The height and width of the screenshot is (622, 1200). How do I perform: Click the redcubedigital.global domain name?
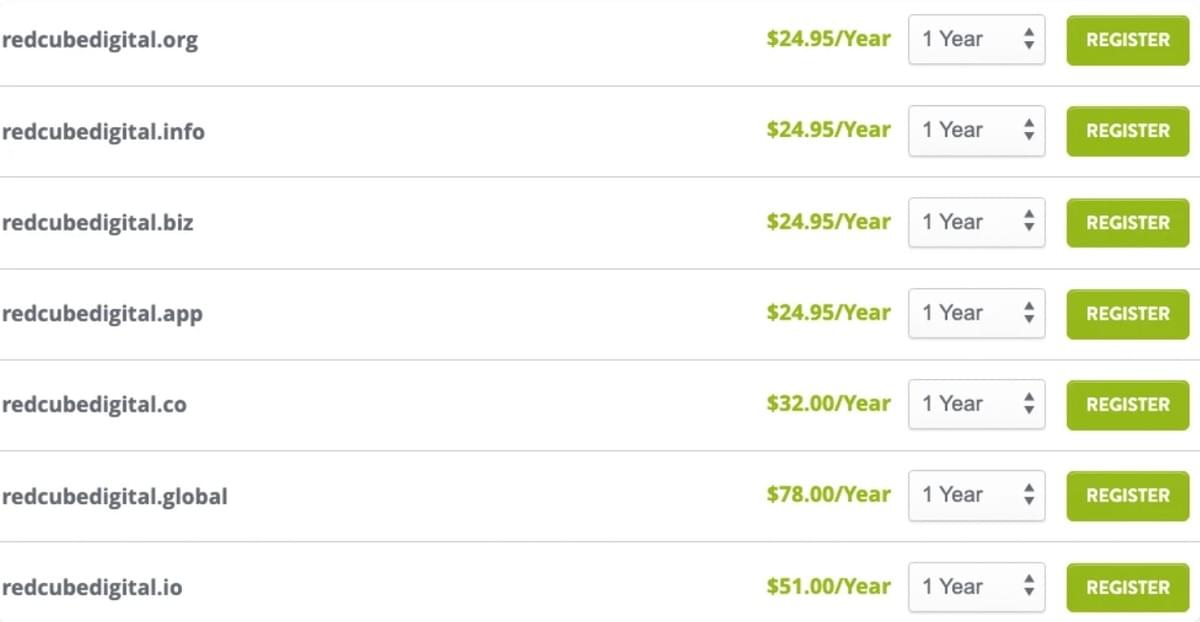(x=115, y=497)
